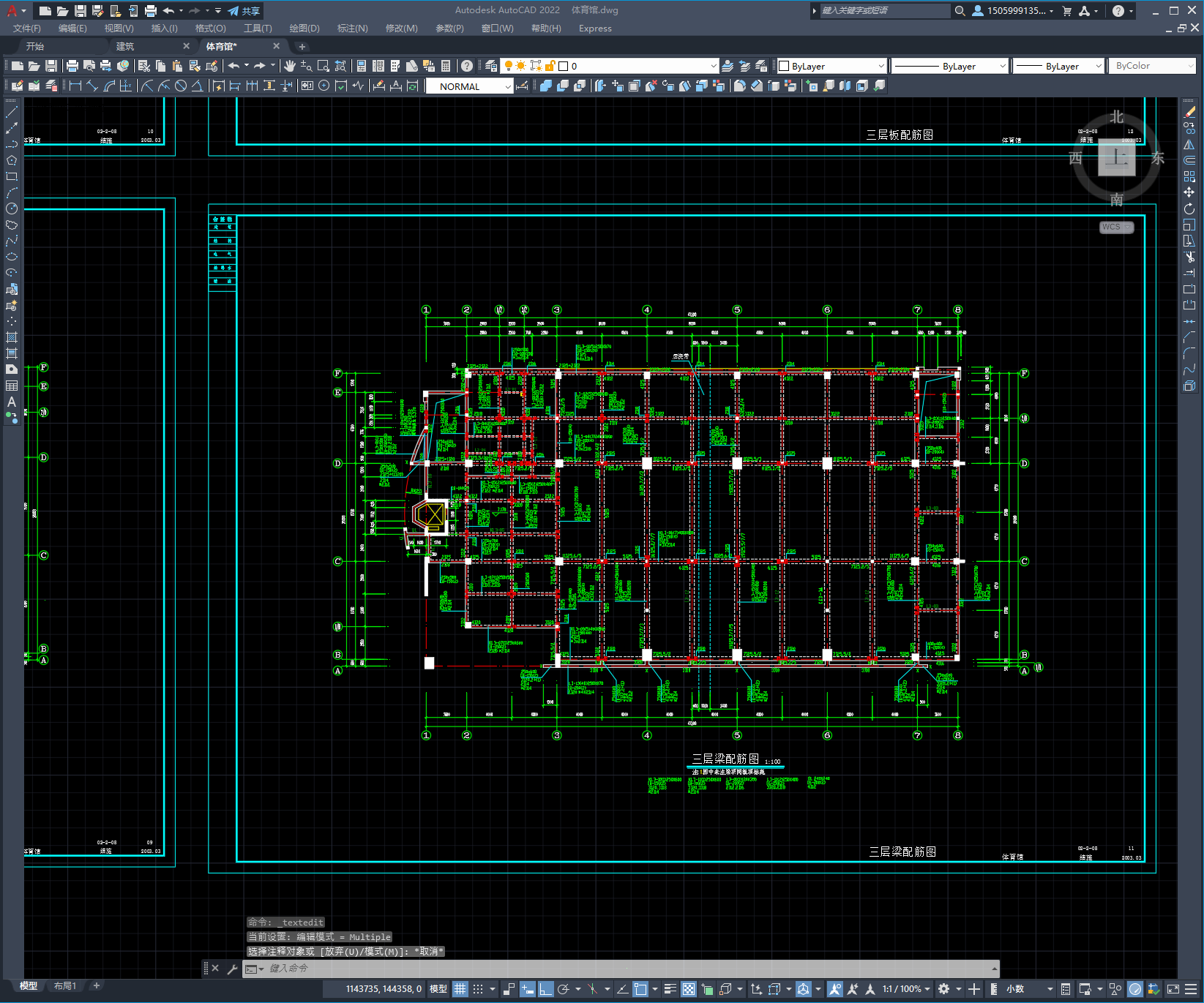Open the ByLayer color control dropdown
This screenshot has height=1003, width=1204.
pyautogui.click(x=831, y=66)
